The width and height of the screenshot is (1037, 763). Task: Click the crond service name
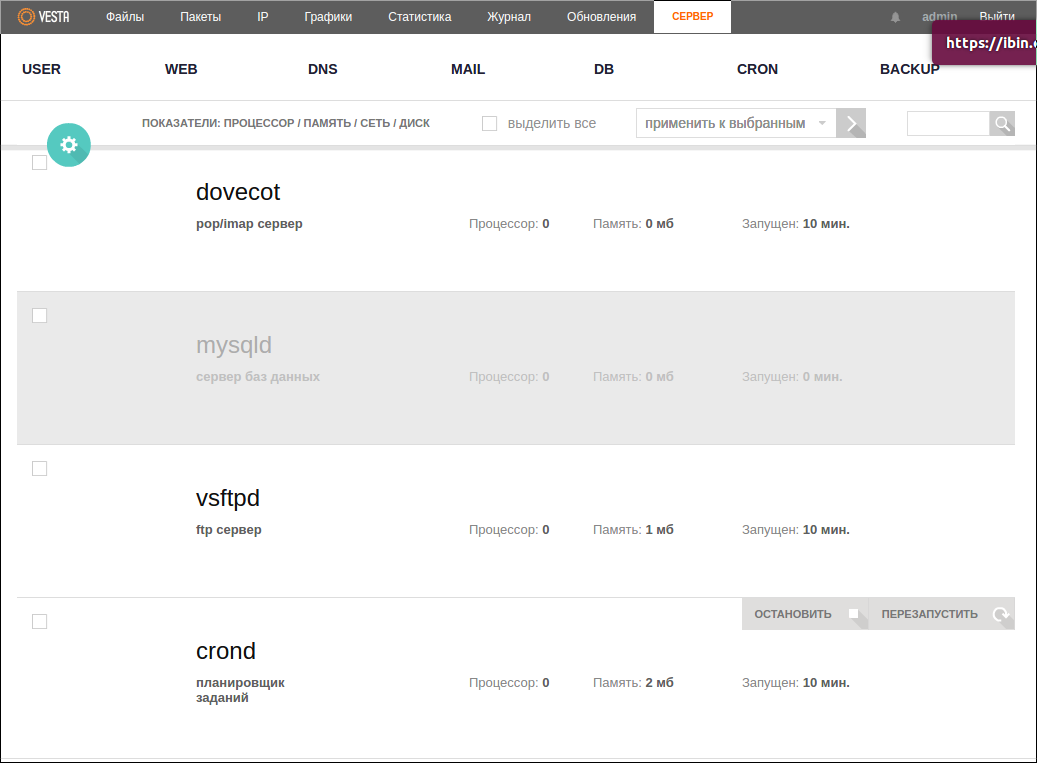click(226, 651)
